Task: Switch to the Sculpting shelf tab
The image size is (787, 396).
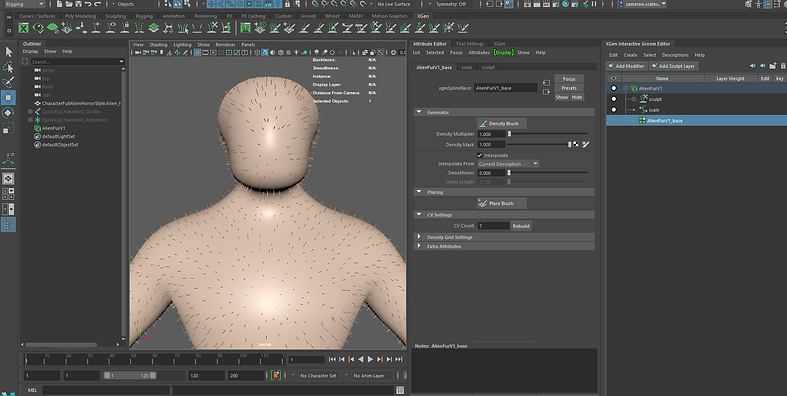Action: coord(115,16)
